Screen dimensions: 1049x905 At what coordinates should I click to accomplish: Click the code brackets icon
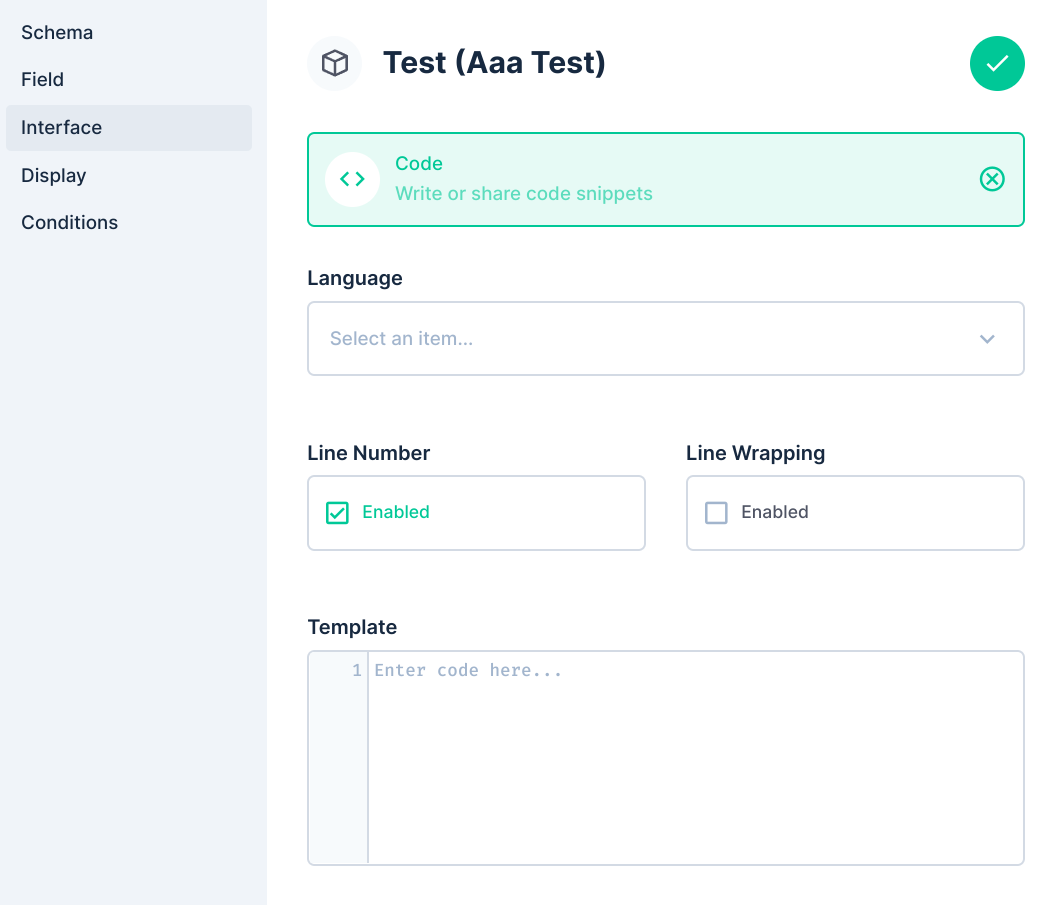[352, 179]
